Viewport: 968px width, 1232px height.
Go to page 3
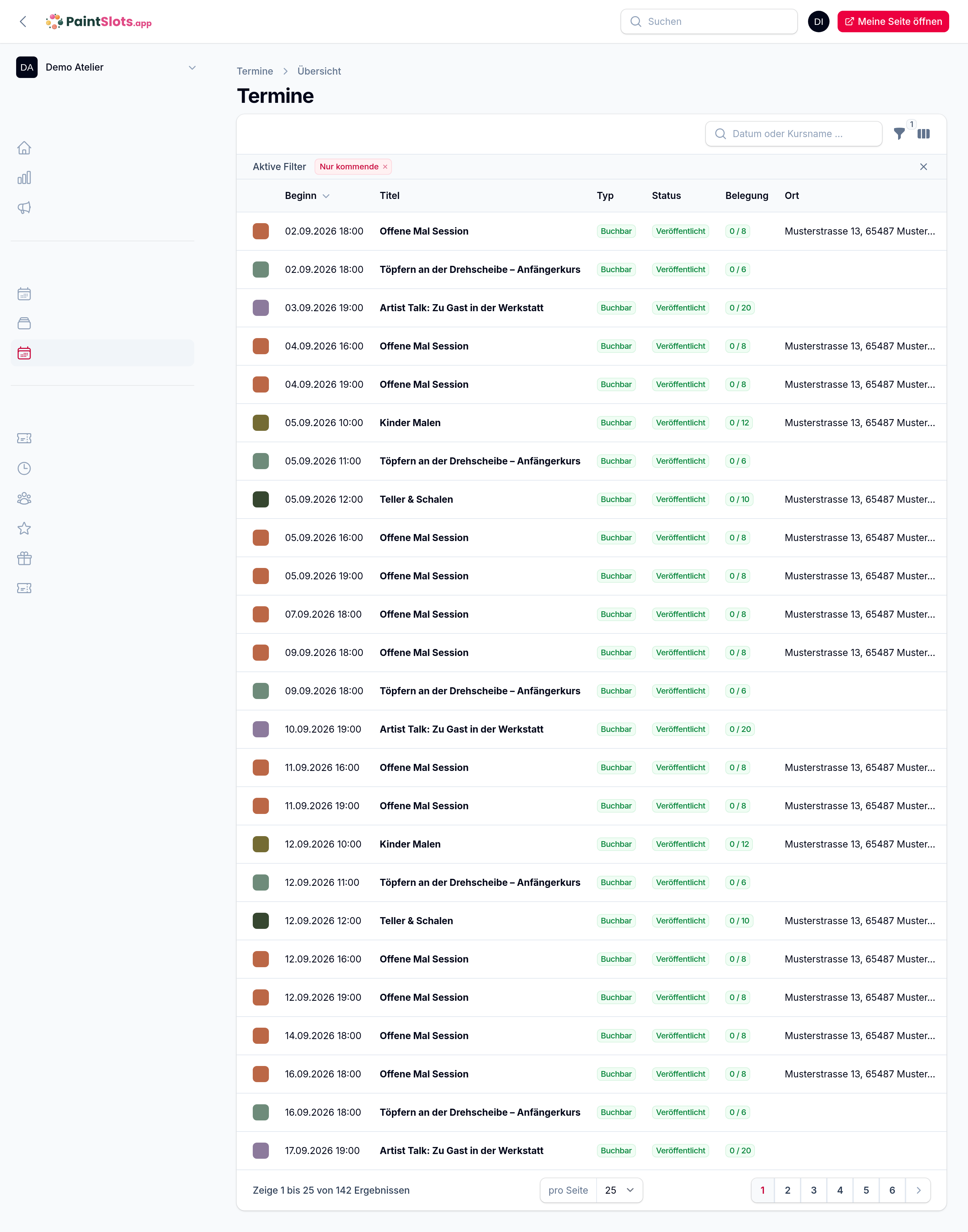click(813, 1190)
